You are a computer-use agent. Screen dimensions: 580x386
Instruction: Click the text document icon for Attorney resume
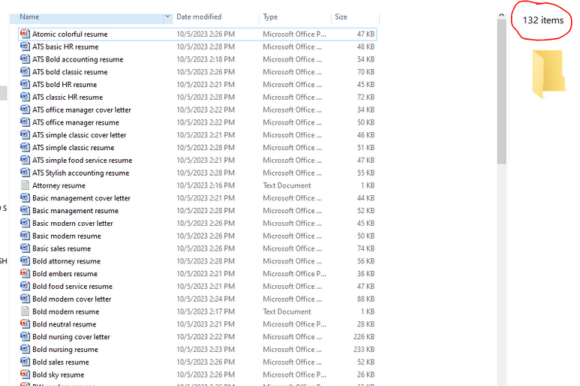click(x=25, y=185)
